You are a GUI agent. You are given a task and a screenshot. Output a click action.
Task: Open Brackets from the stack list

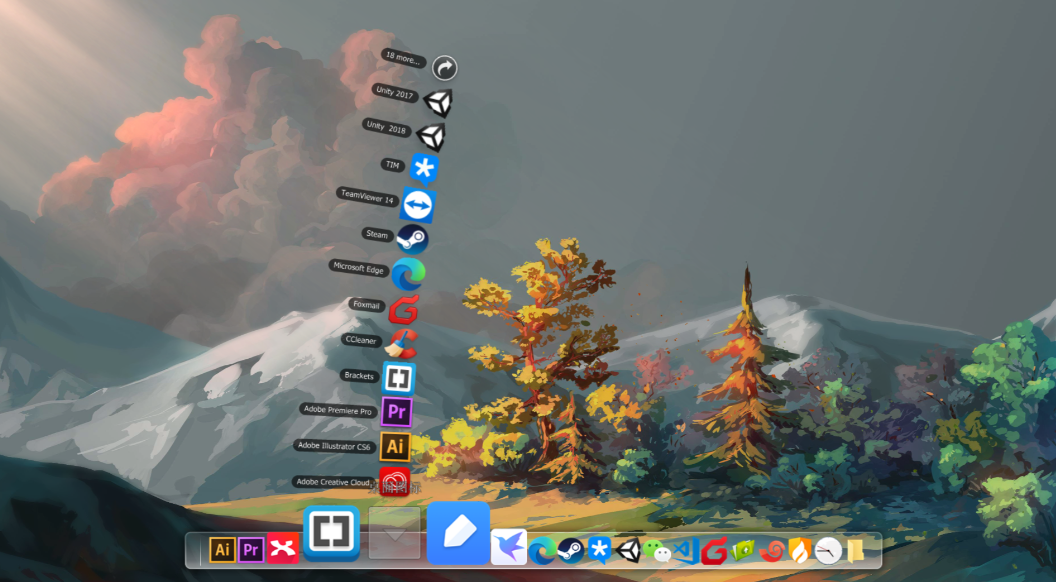pyautogui.click(x=399, y=378)
